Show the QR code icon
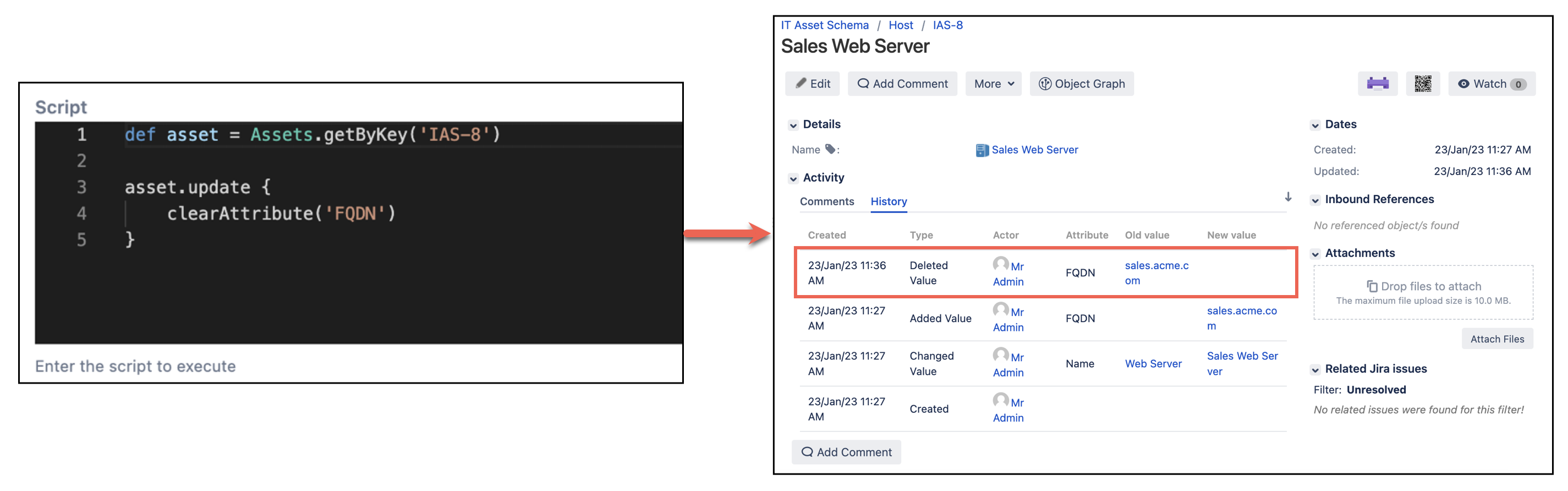Viewport: 1568px width, 491px height. [1423, 84]
